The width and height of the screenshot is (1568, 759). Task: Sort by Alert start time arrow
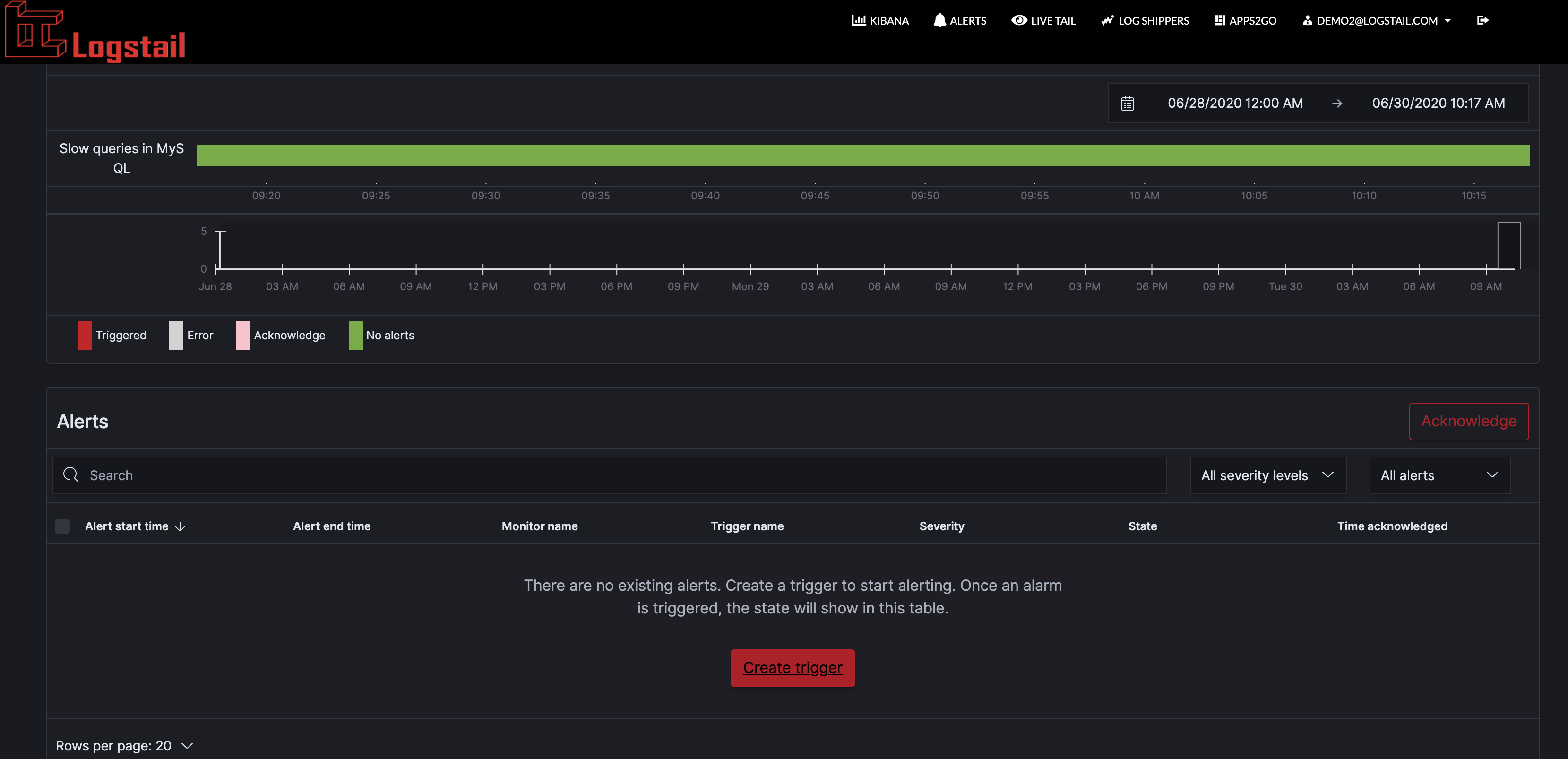click(180, 526)
